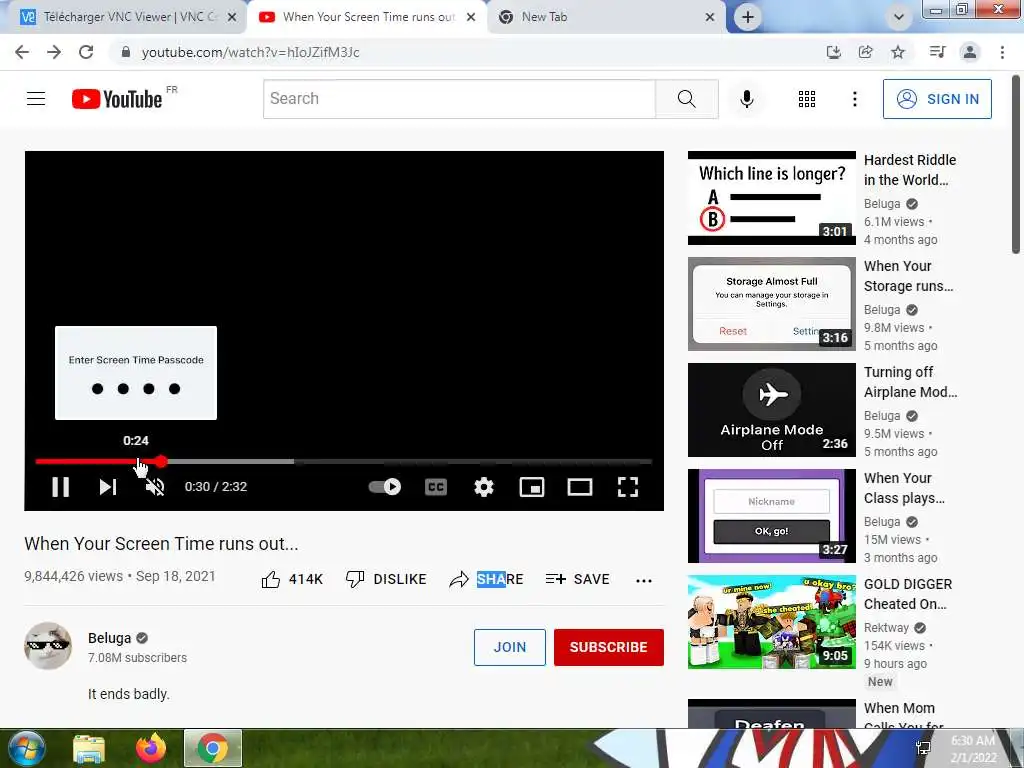
Task: Switch to theater mode
Action: coord(580,487)
